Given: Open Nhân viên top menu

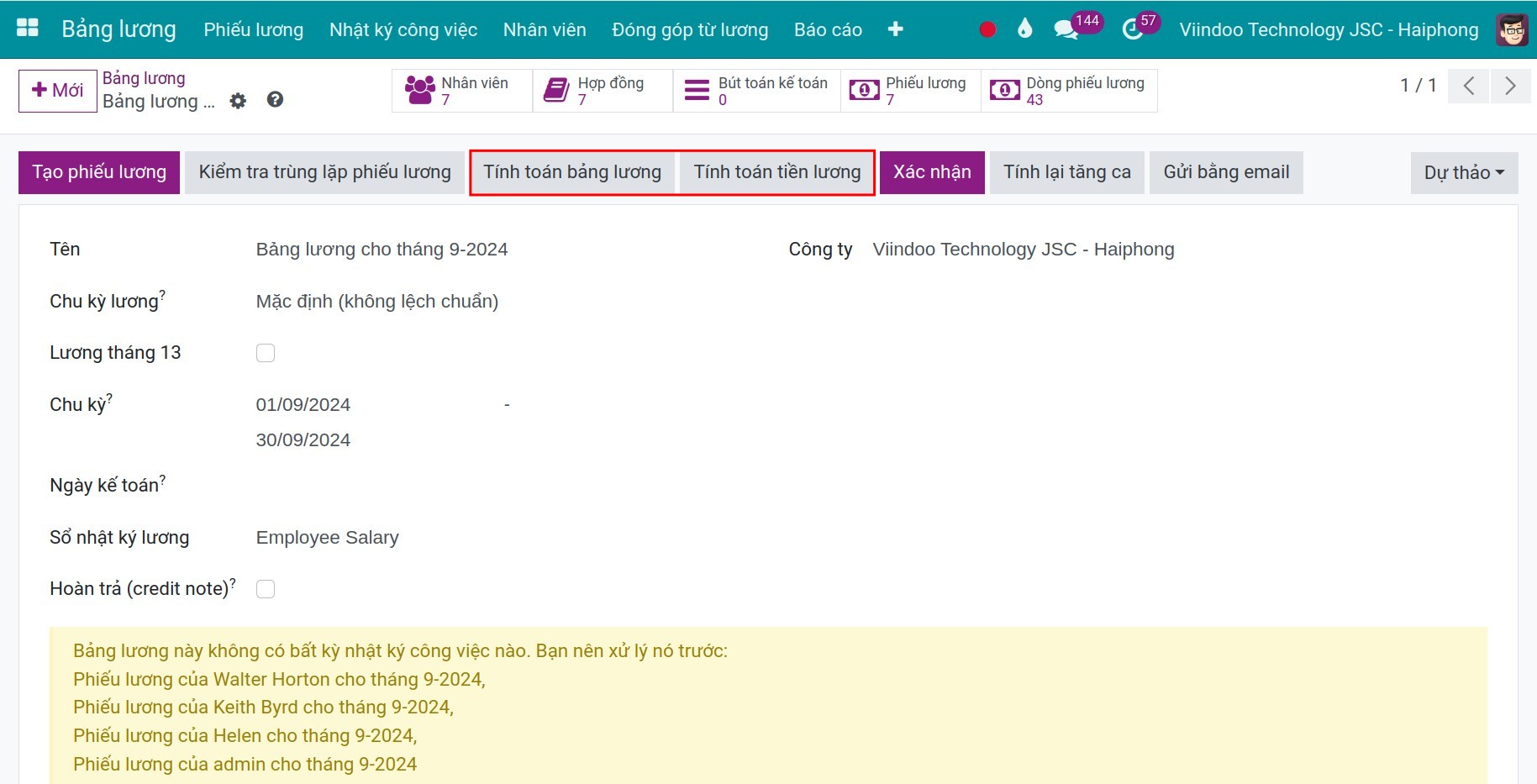Looking at the screenshot, I should tap(545, 29).
